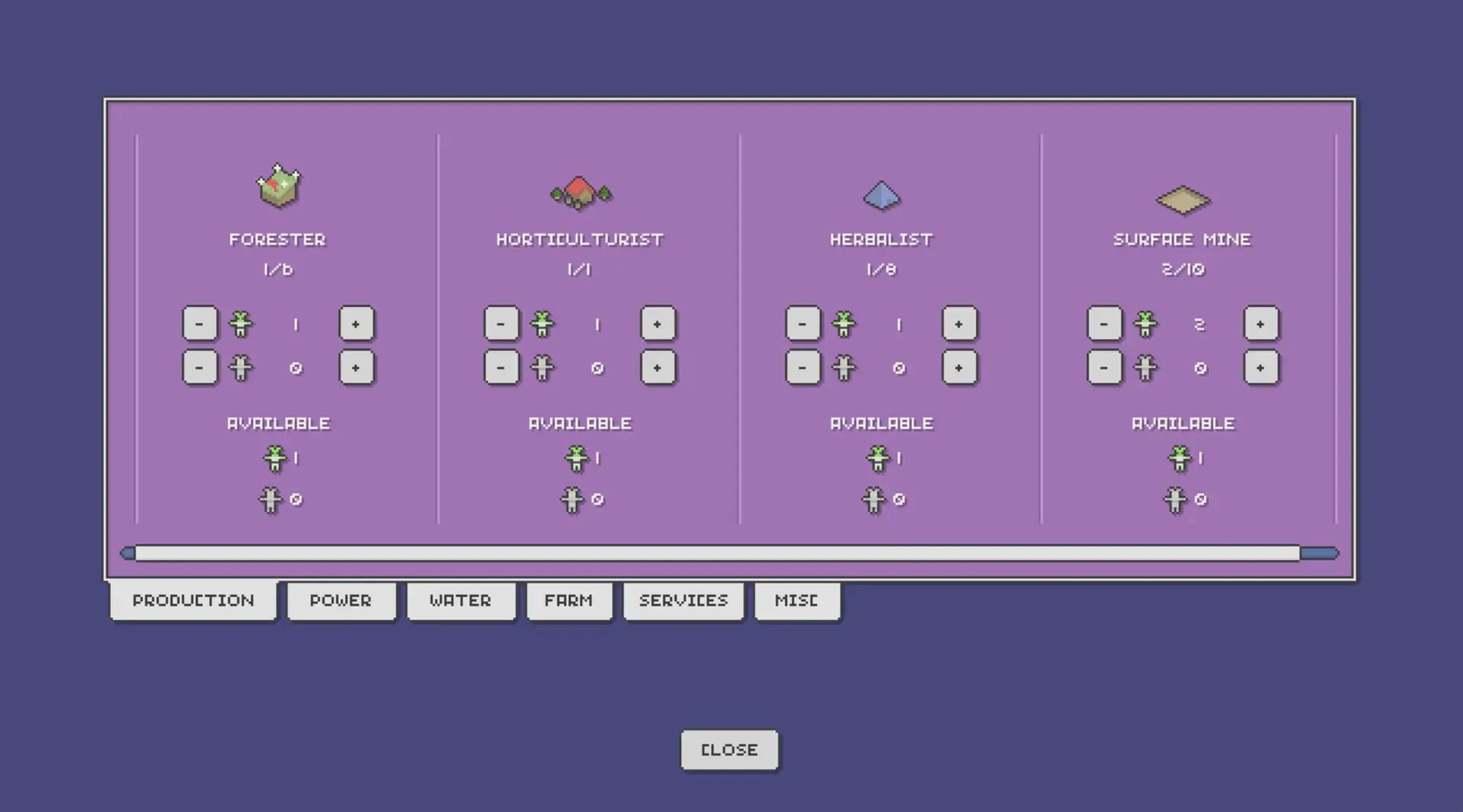Switch to the Power tab
Viewport: 1463px width, 812px height.
tap(341, 601)
